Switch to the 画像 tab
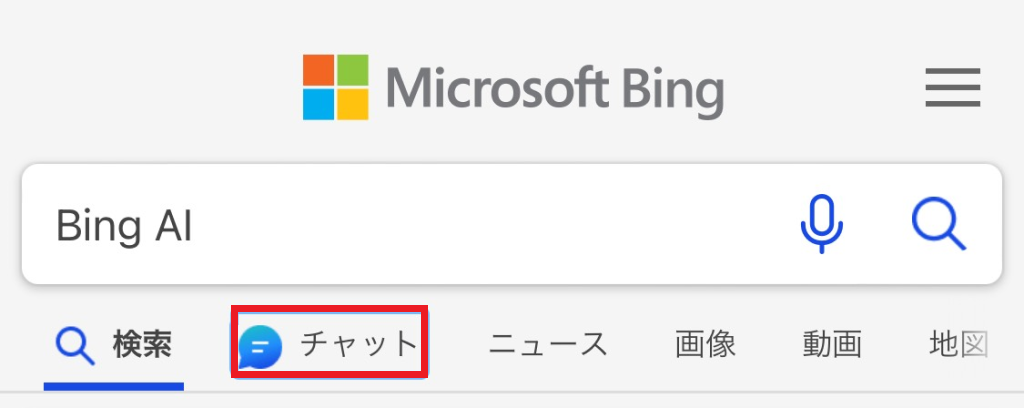The height and width of the screenshot is (408, 1024). (x=705, y=345)
